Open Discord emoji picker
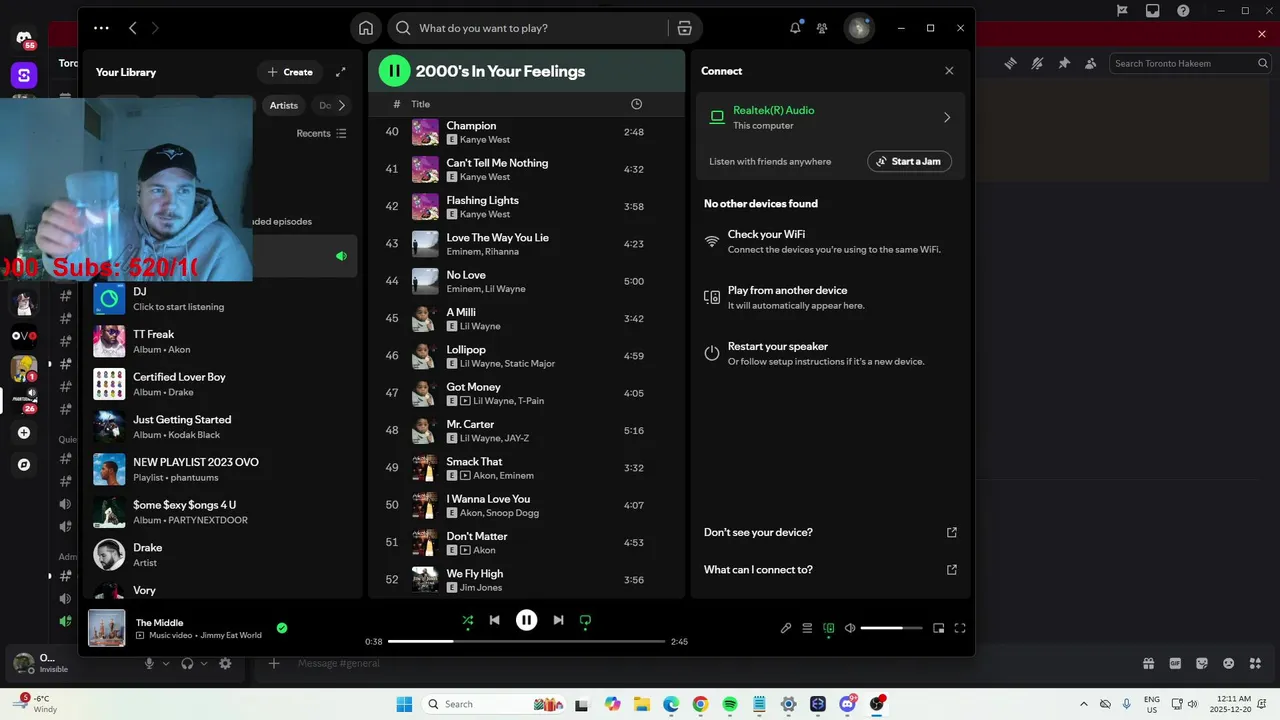 1228,663
